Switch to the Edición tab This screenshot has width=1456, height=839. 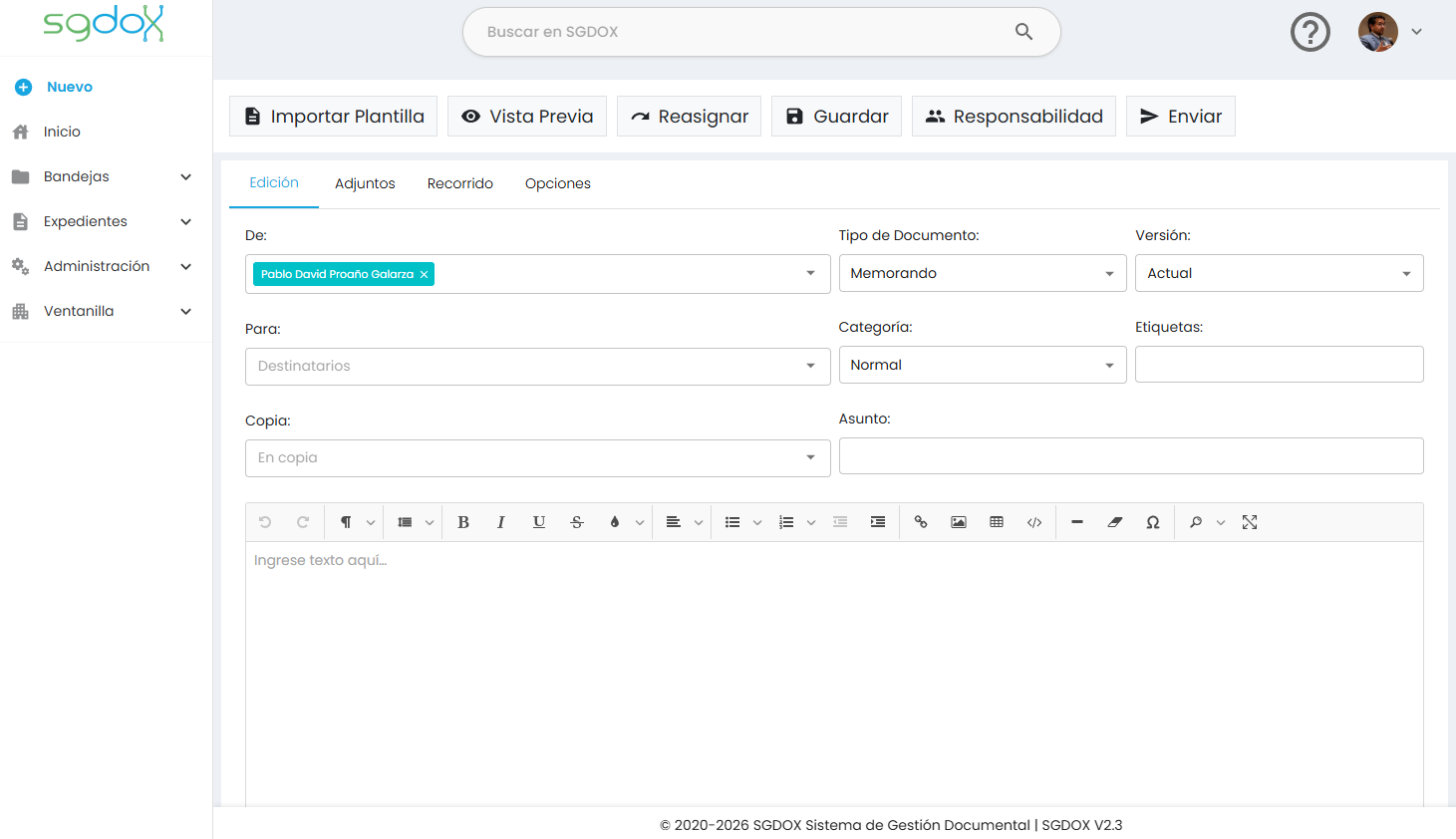coord(274,183)
